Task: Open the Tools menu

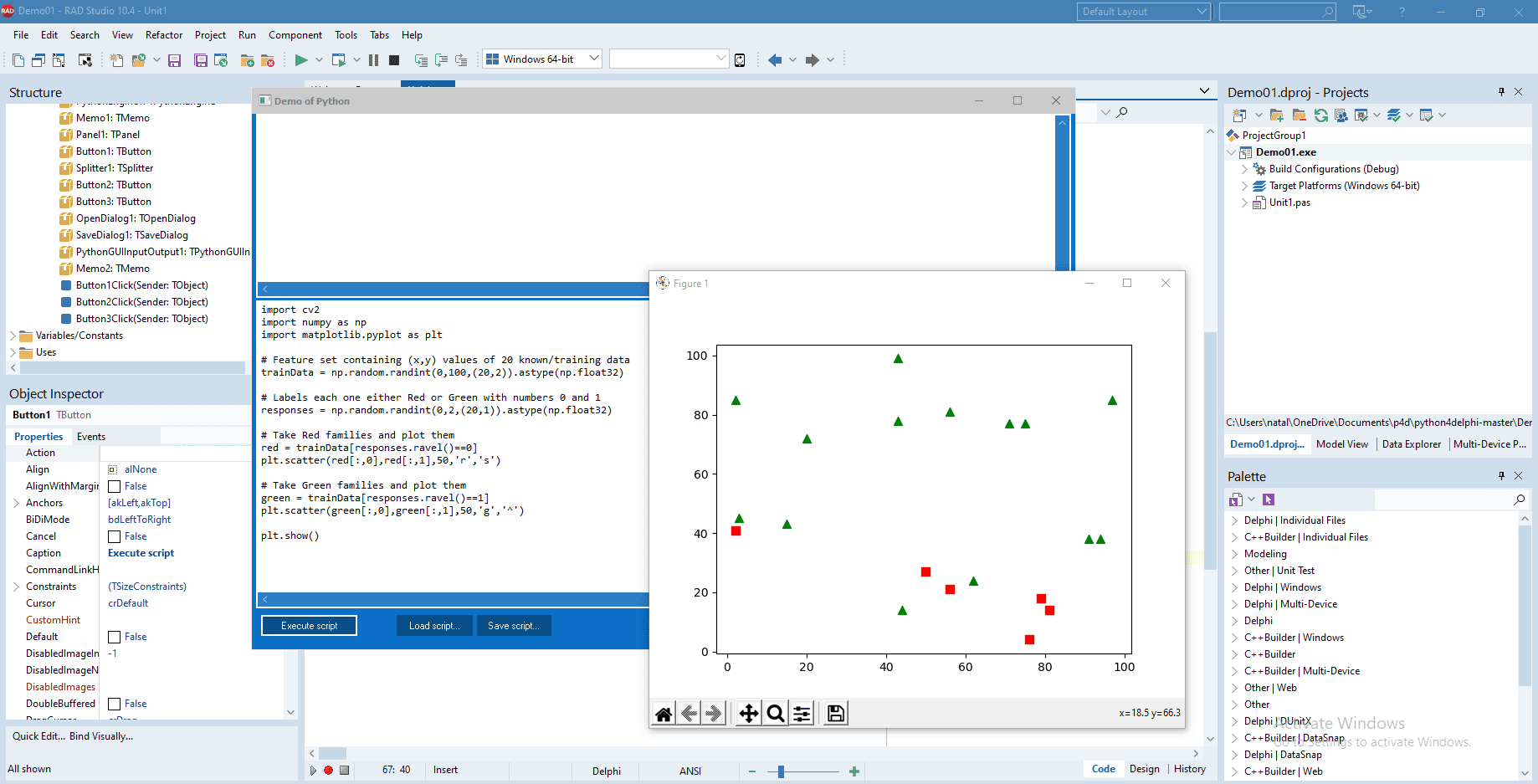Action: 346,35
